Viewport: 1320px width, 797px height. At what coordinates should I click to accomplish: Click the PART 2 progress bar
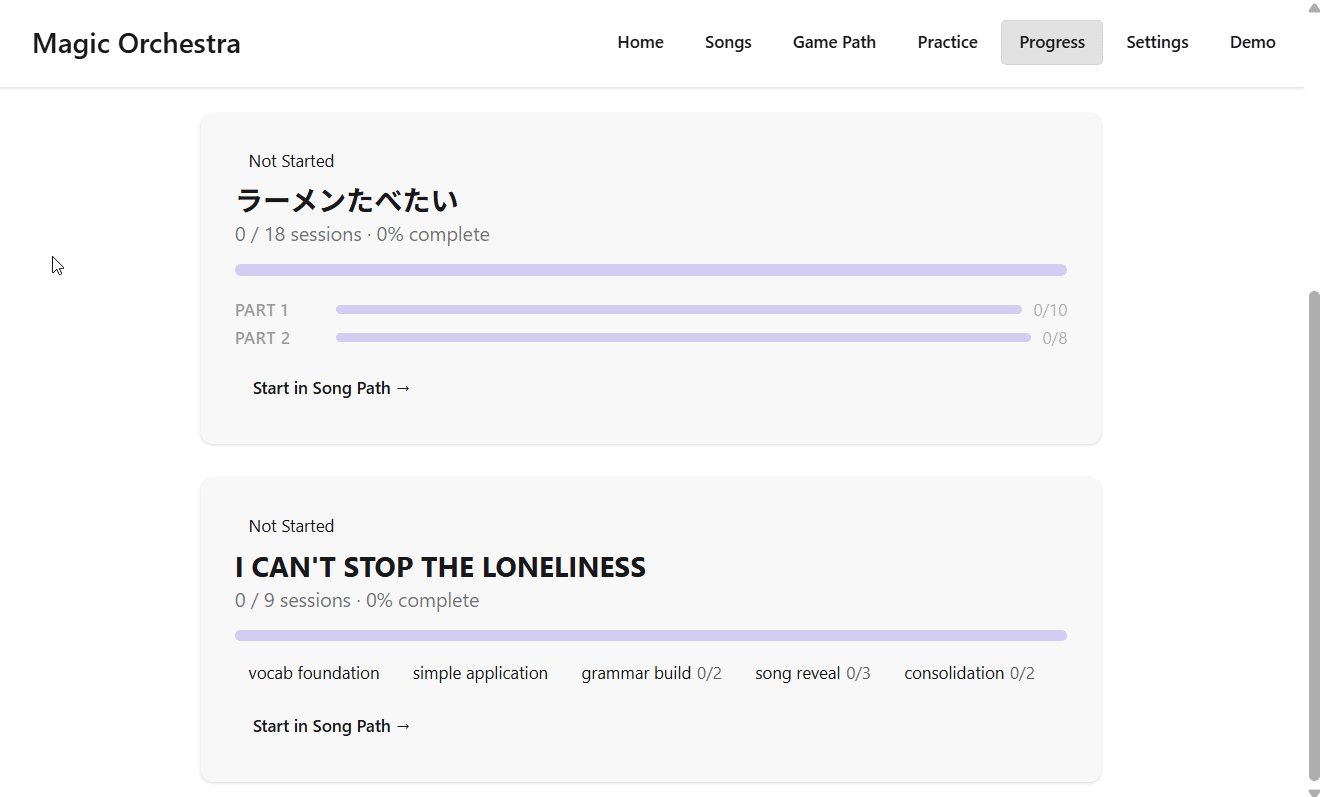(682, 338)
